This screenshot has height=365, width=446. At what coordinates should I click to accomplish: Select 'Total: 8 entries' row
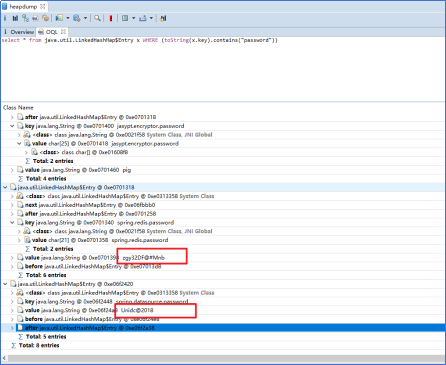point(223,346)
